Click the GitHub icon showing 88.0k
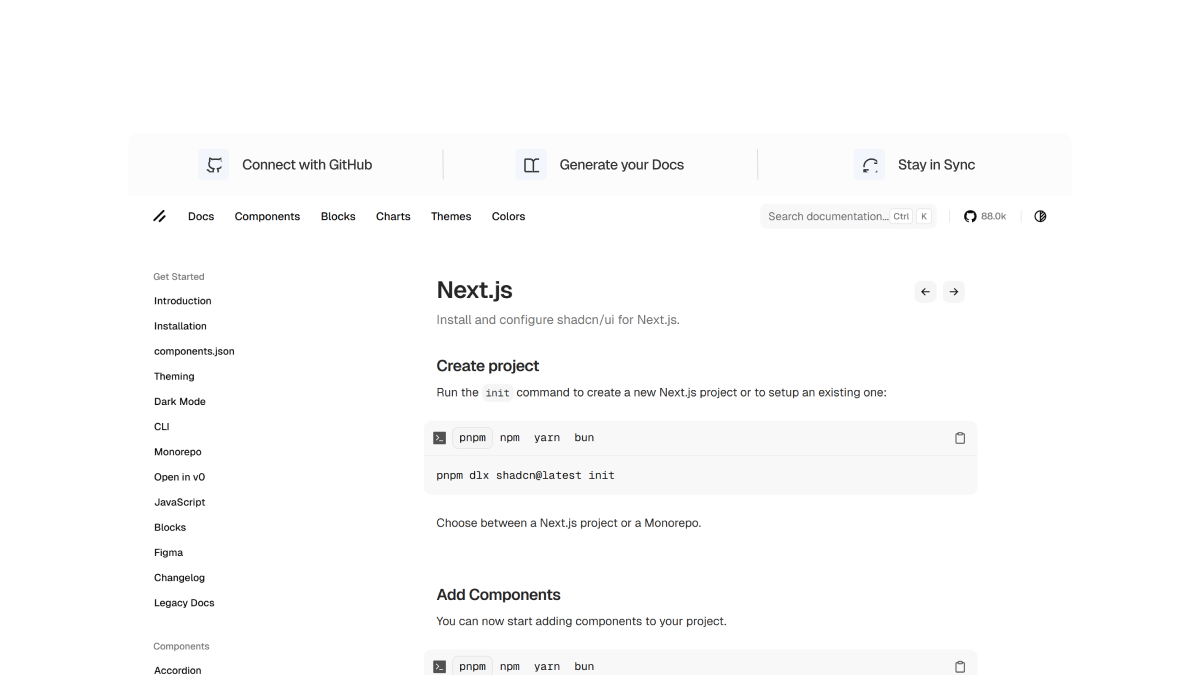The image size is (1200, 675). pos(969,216)
